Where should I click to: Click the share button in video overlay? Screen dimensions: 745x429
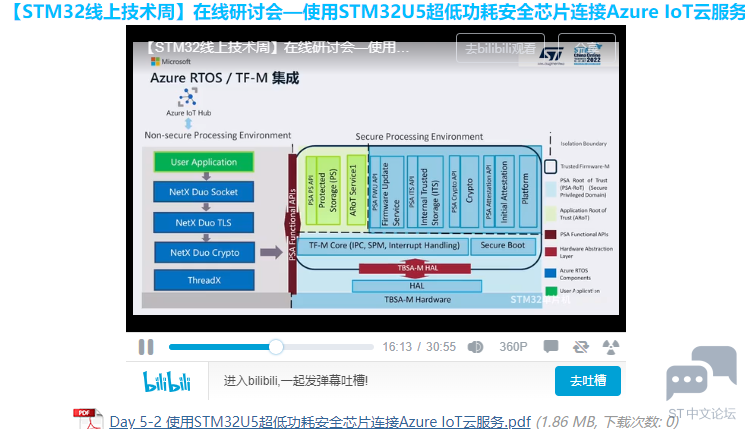(x=587, y=48)
